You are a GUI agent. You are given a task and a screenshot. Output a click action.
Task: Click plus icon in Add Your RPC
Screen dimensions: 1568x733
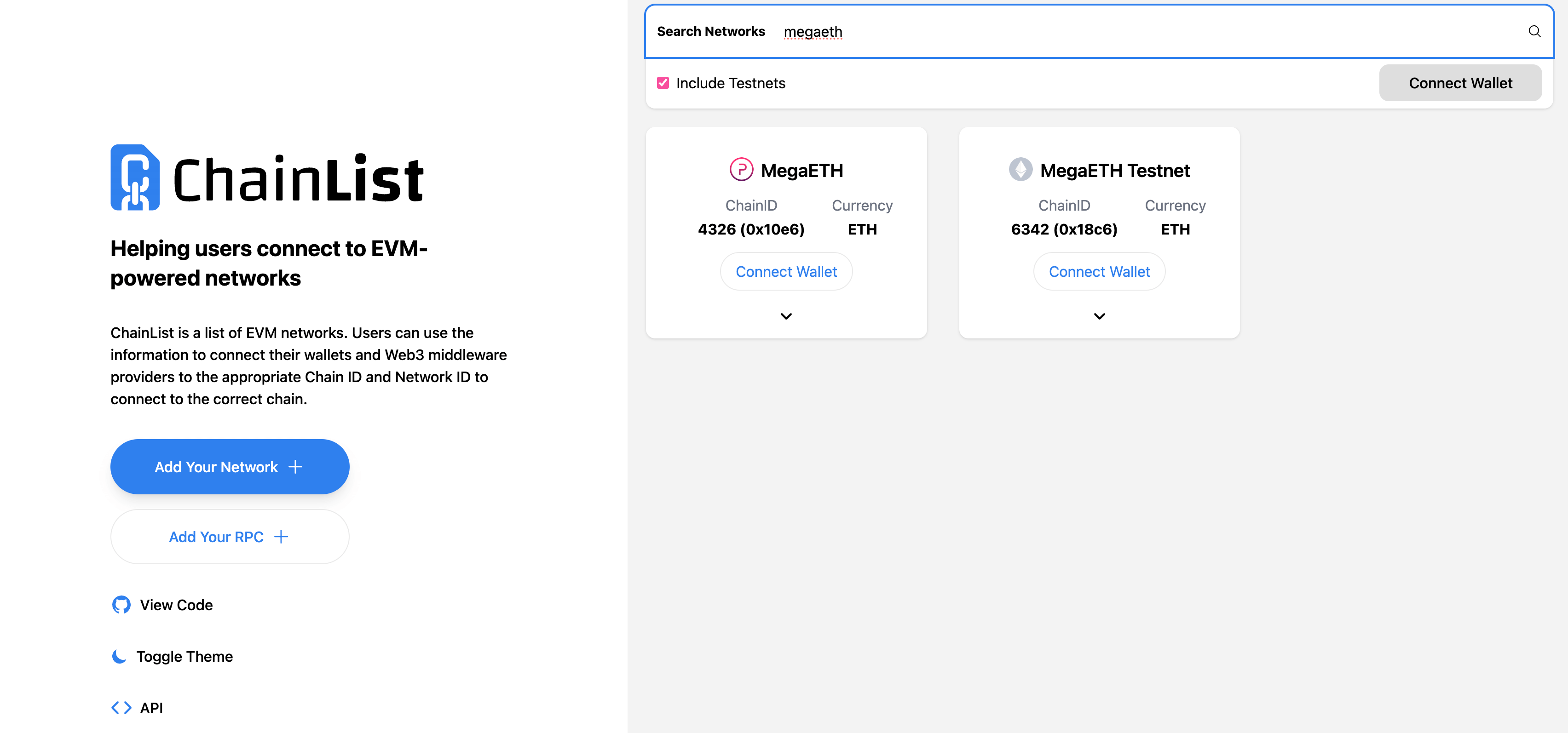point(281,537)
